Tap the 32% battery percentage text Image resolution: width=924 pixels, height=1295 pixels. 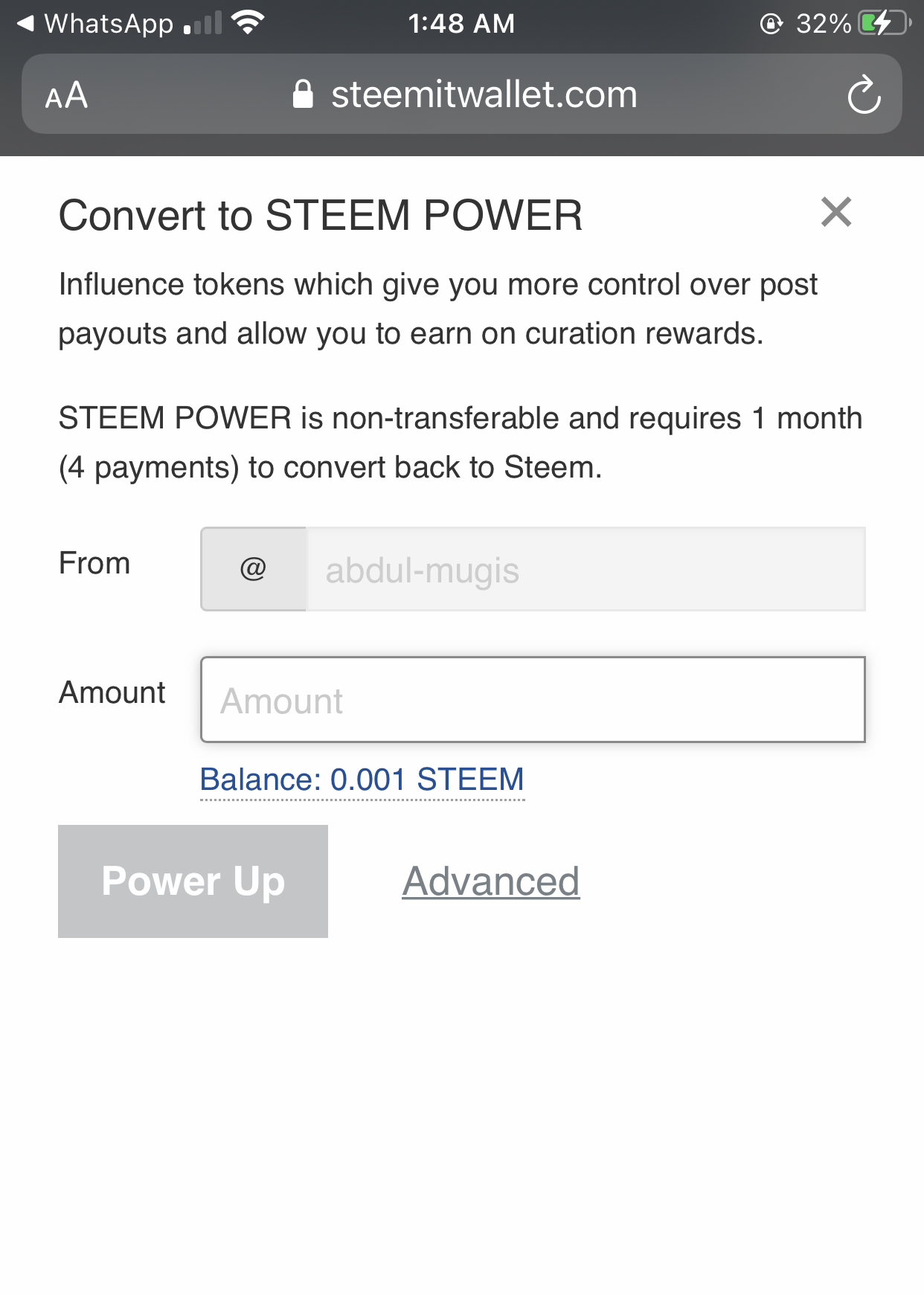click(x=823, y=24)
